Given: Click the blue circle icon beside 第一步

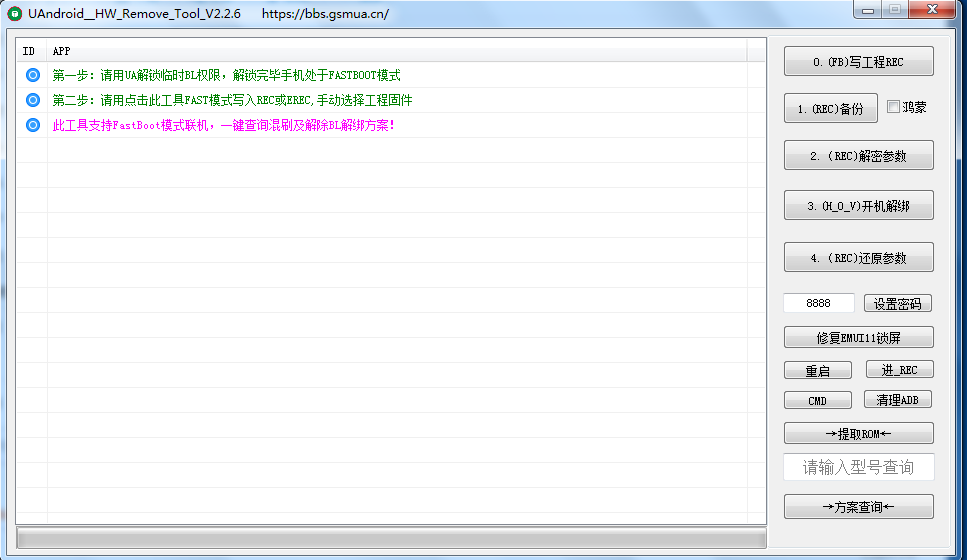Looking at the screenshot, I should point(33,75).
